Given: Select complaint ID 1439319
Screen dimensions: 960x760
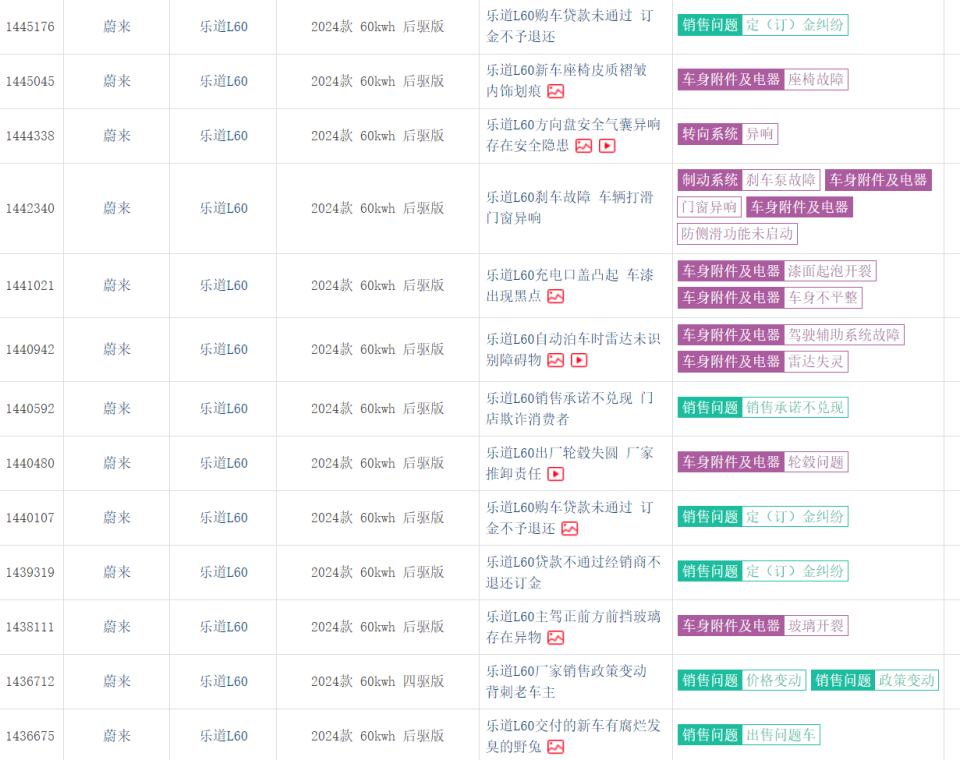Looking at the screenshot, I should pyautogui.click(x=30, y=572).
